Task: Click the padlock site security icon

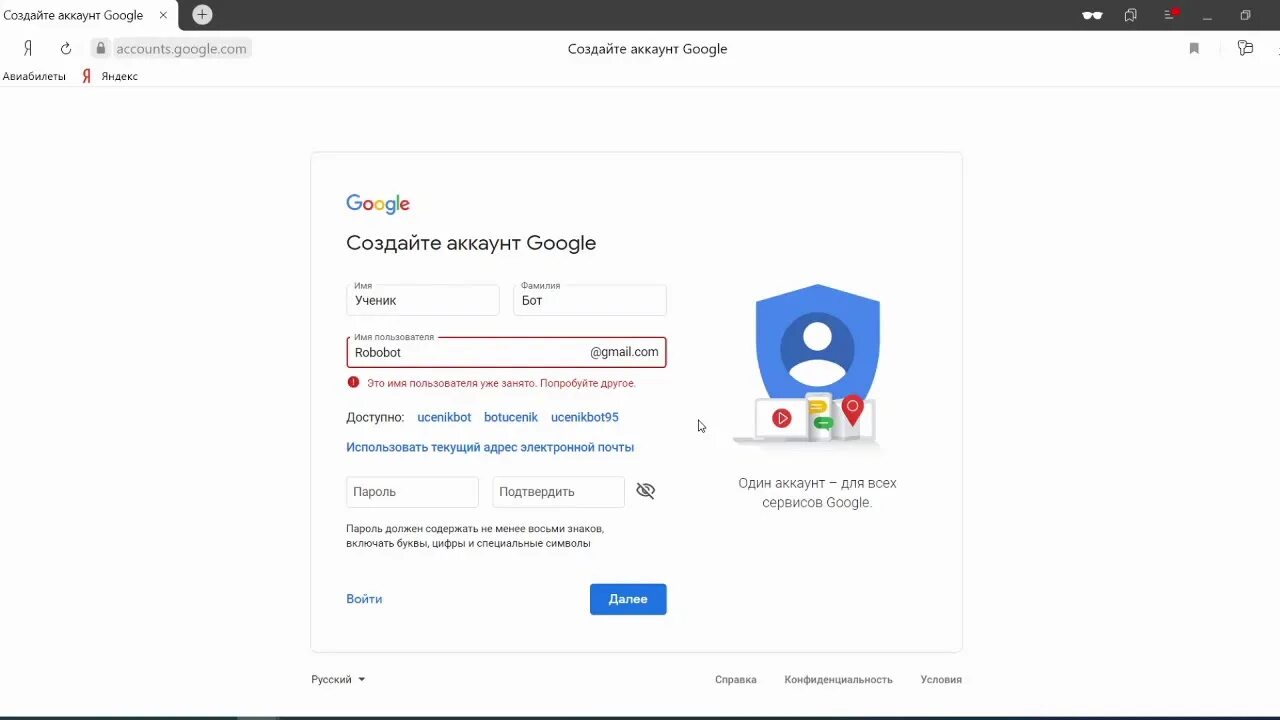Action: (x=100, y=48)
